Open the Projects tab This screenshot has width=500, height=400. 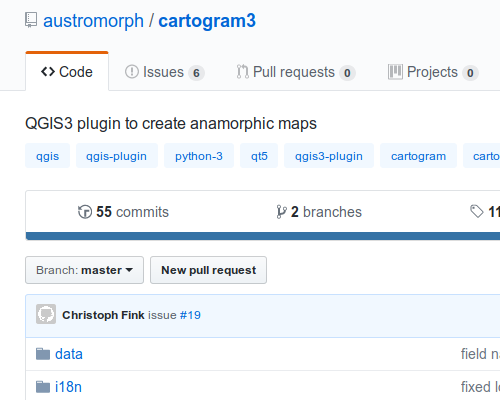(433, 72)
